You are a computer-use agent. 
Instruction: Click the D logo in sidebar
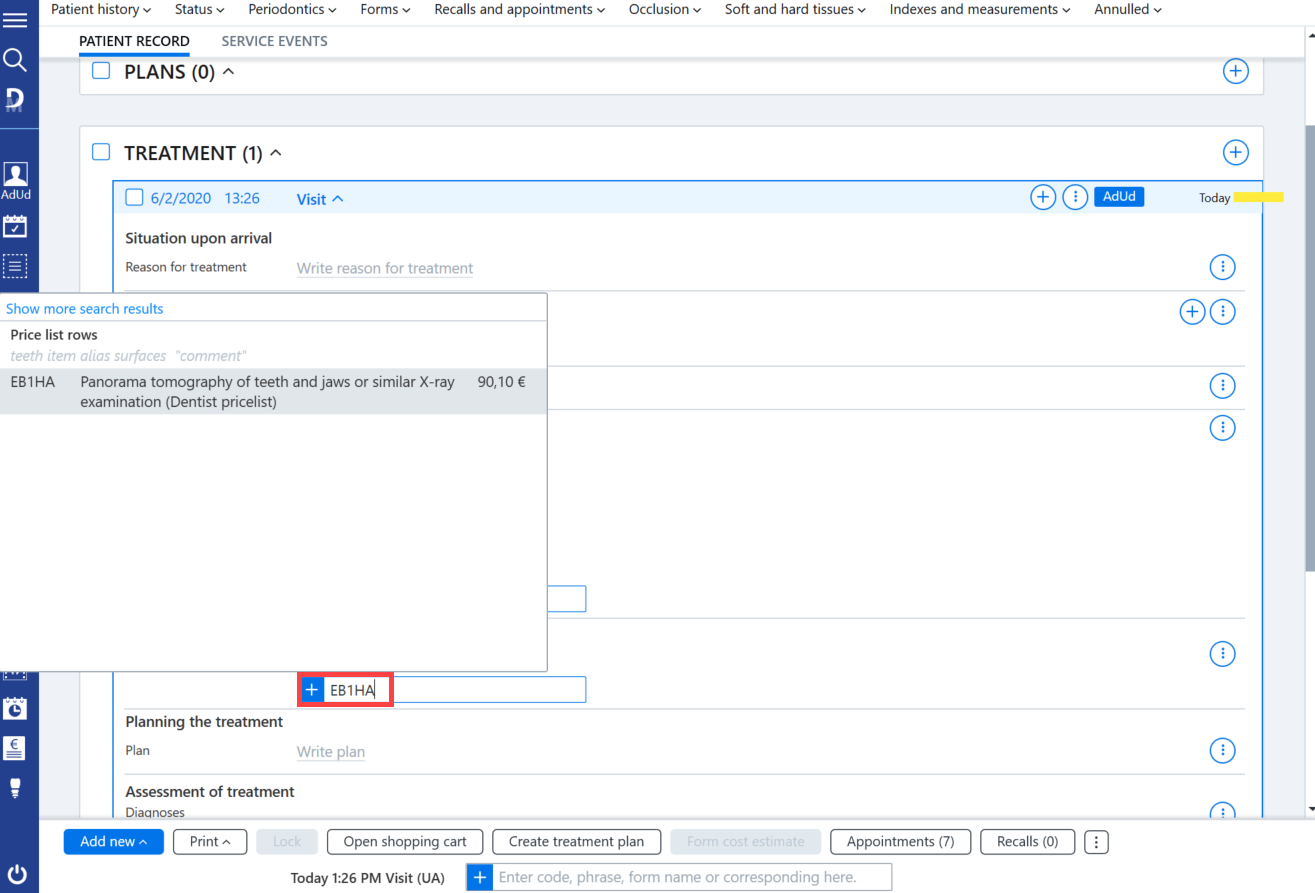coord(15,99)
